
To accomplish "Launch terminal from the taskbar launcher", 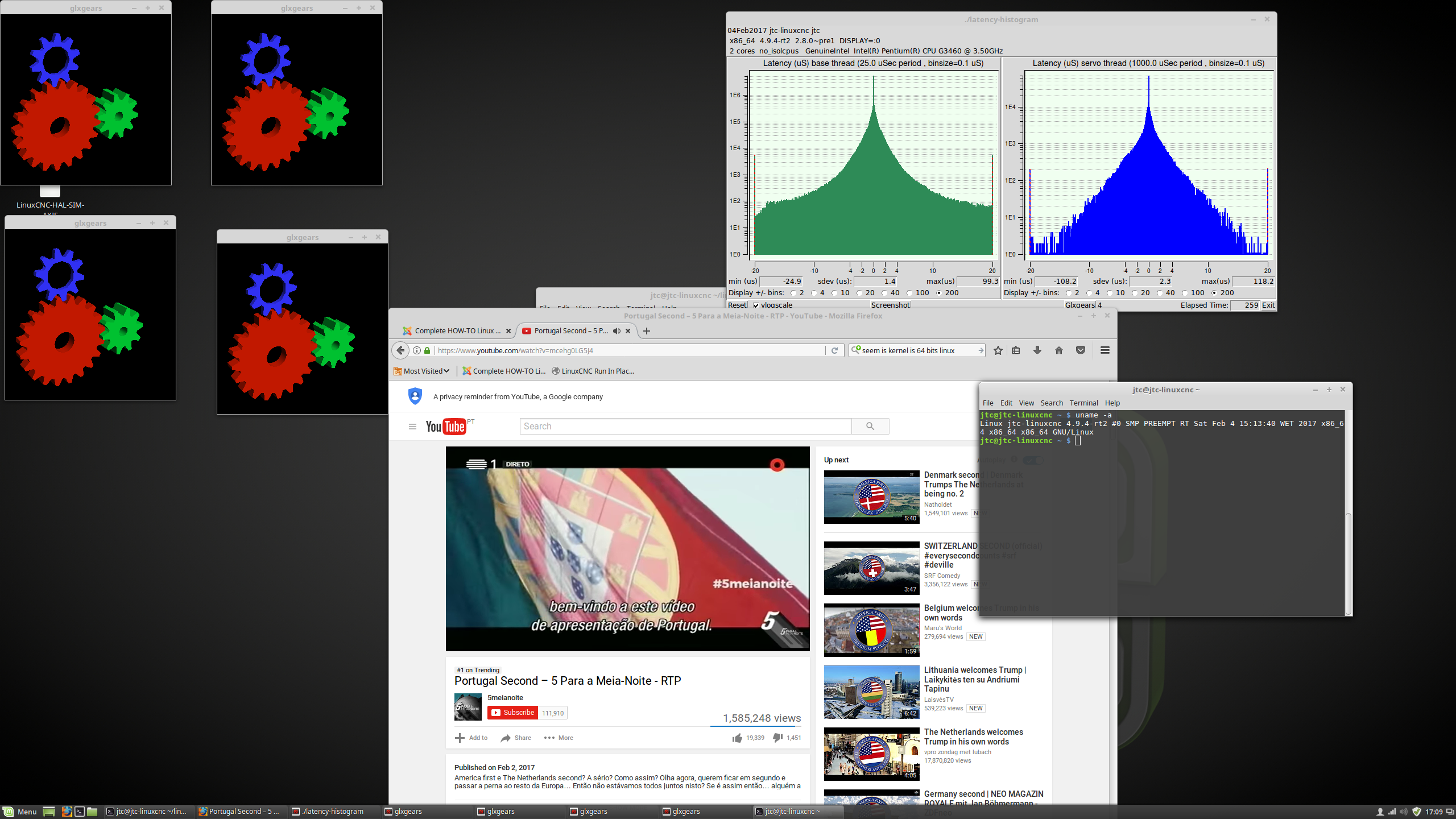I will 80,812.
